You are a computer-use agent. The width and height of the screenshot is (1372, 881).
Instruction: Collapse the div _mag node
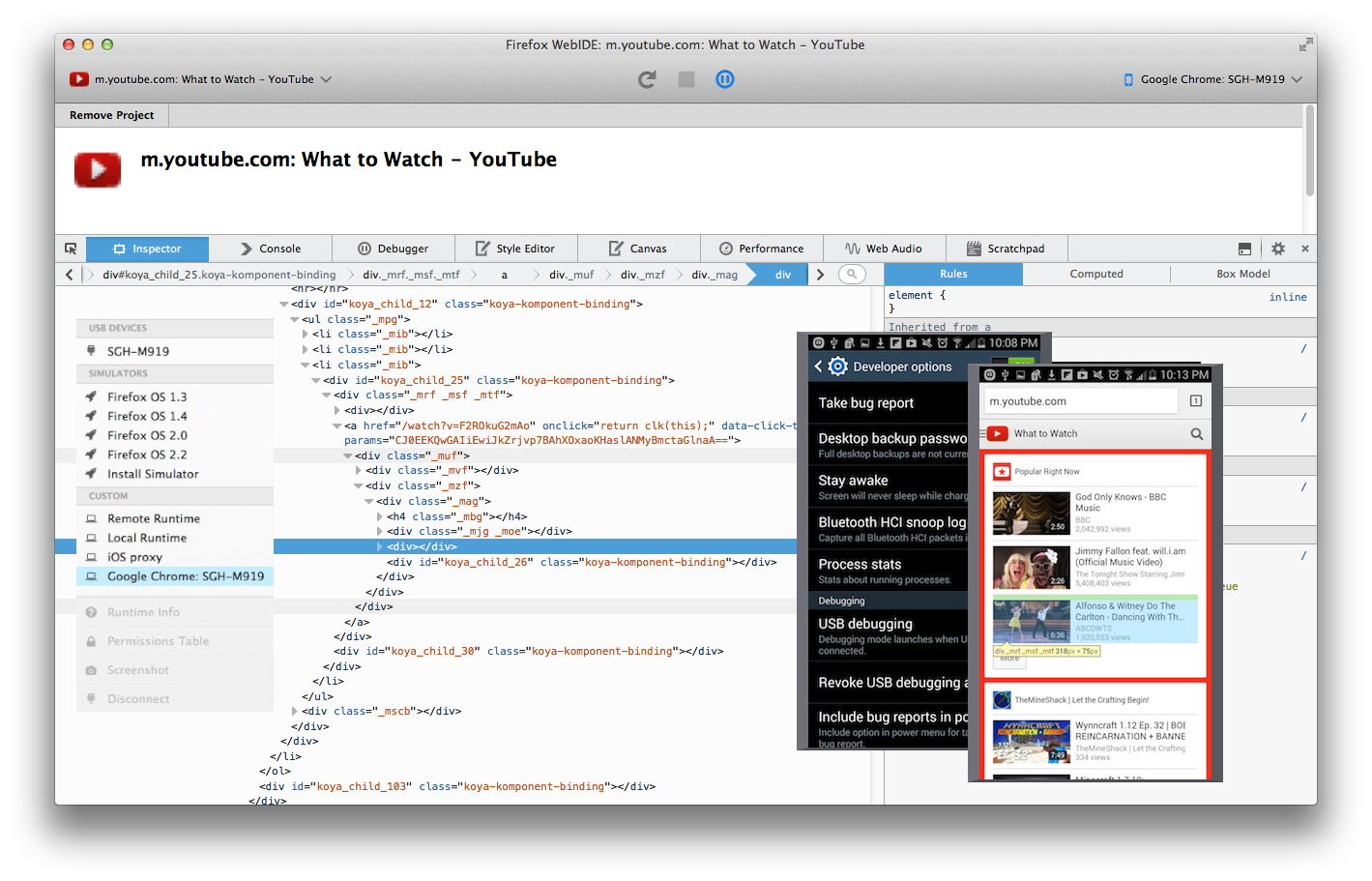click(368, 501)
